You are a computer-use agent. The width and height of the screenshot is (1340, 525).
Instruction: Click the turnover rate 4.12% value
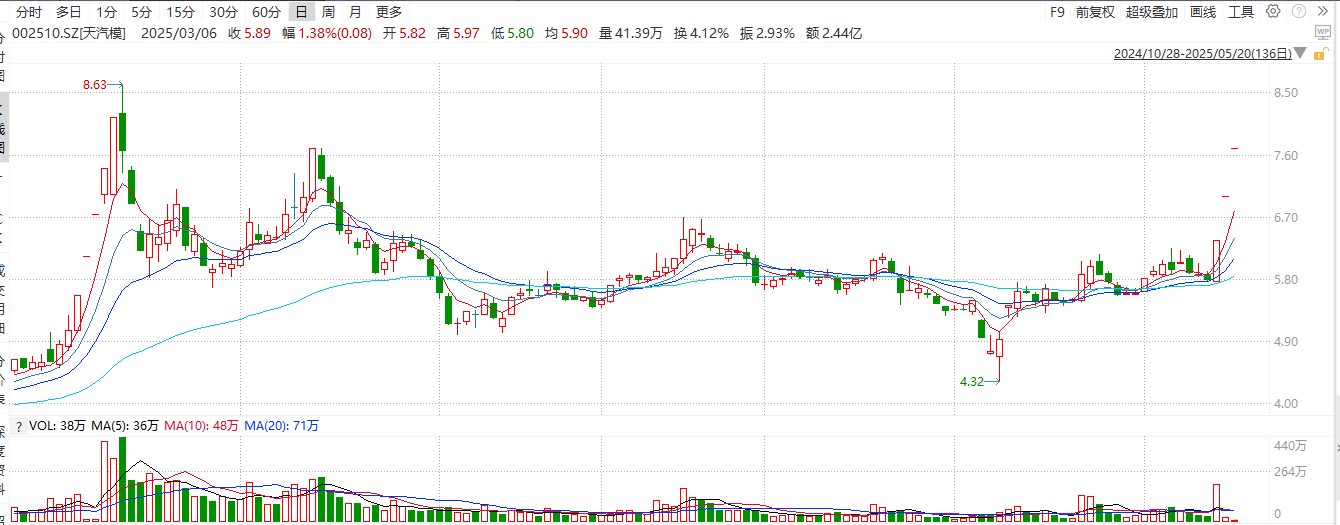[x=710, y=33]
